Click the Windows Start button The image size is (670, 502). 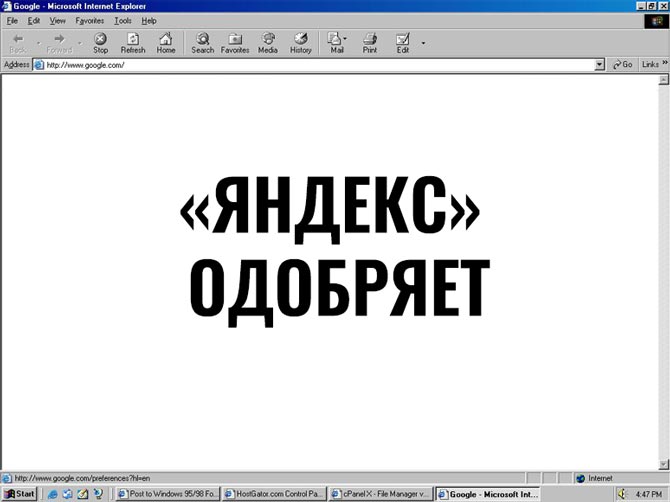coord(20,494)
